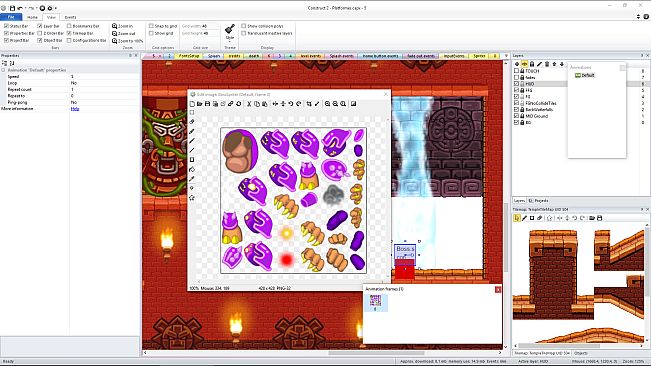Click the Rotate clockwise icon in image editor
The image size is (651, 366).
(x=298, y=104)
